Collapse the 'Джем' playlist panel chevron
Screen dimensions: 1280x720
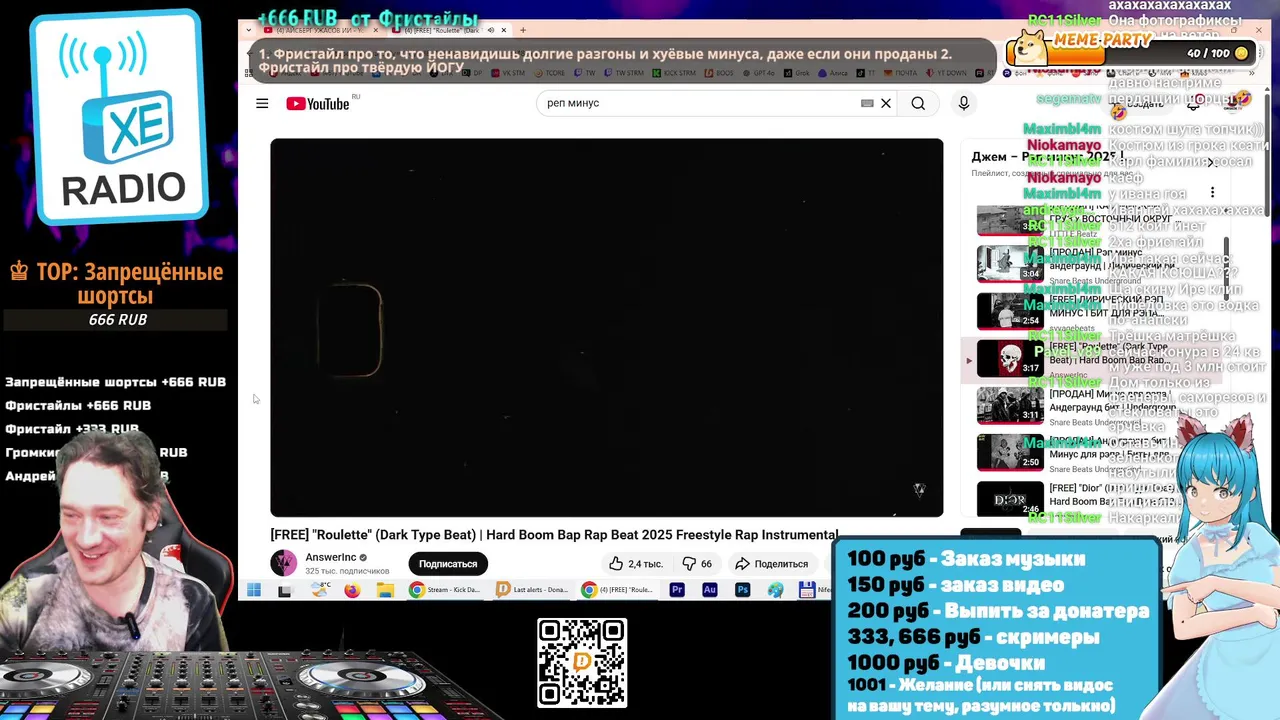tap(1211, 161)
